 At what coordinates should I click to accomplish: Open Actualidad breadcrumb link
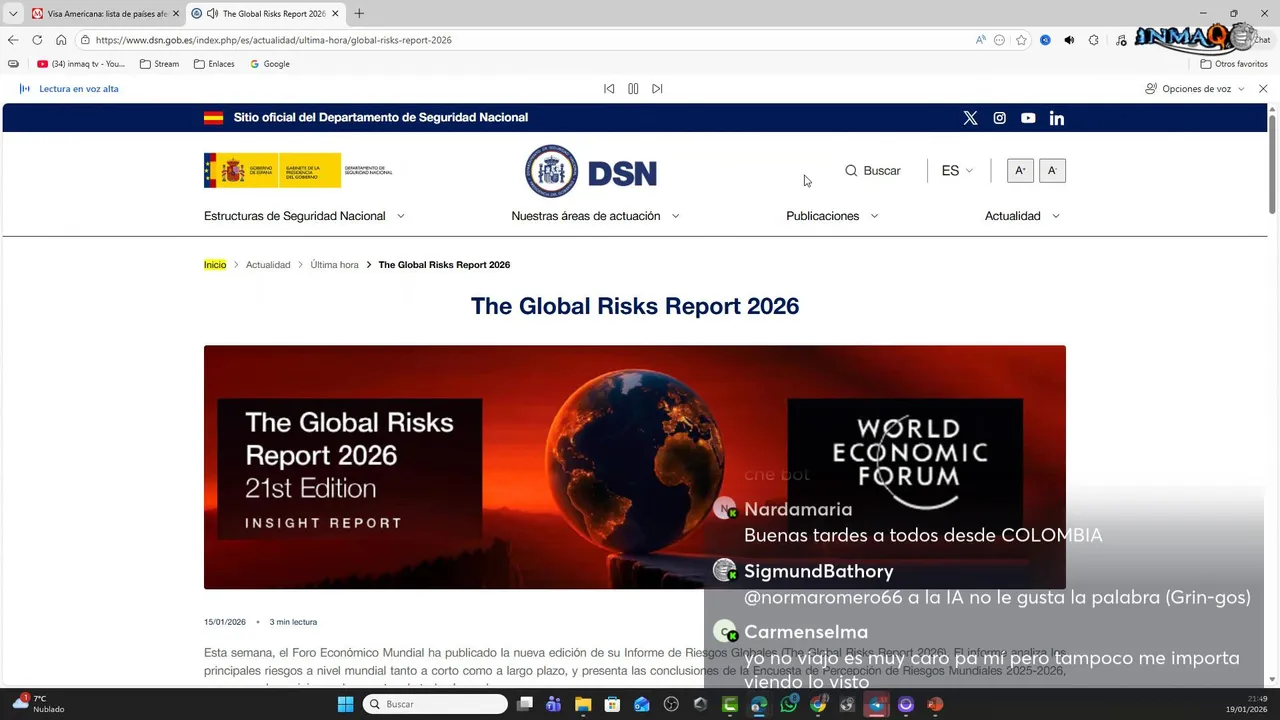268,265
